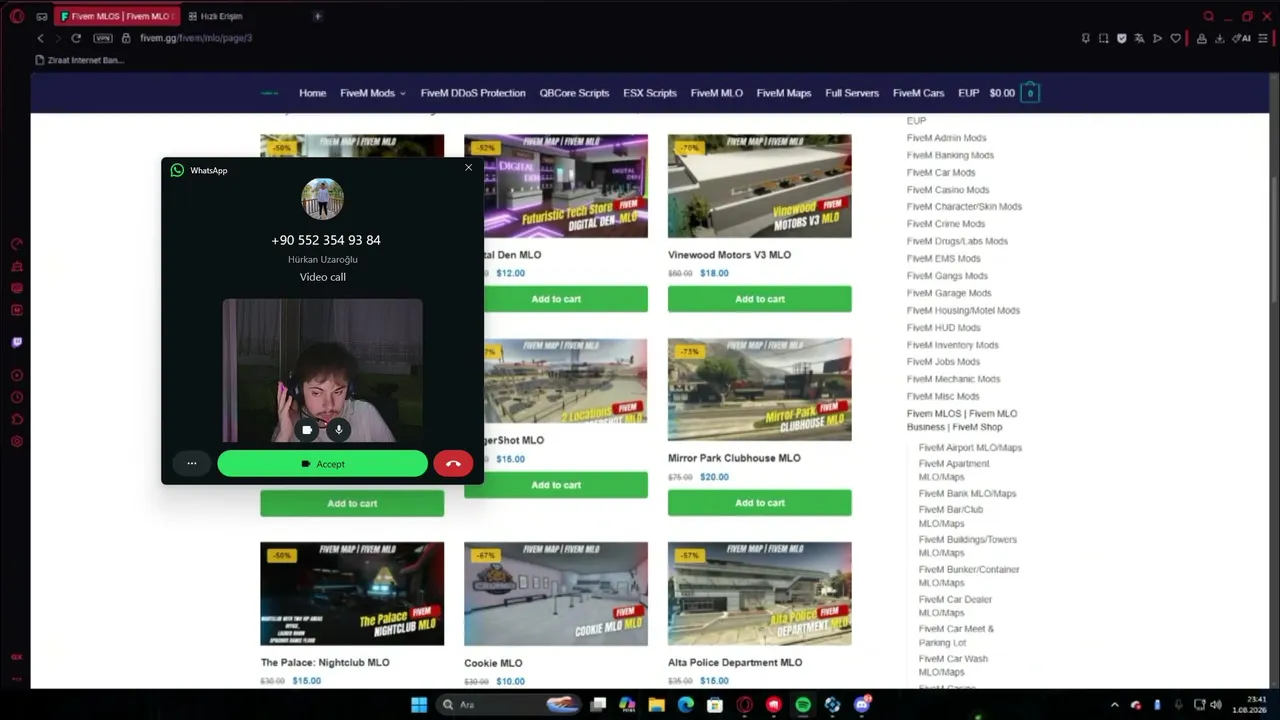
Task: Open ESX Scripts in the navigation bar
Action: click(x=650, y=93)
